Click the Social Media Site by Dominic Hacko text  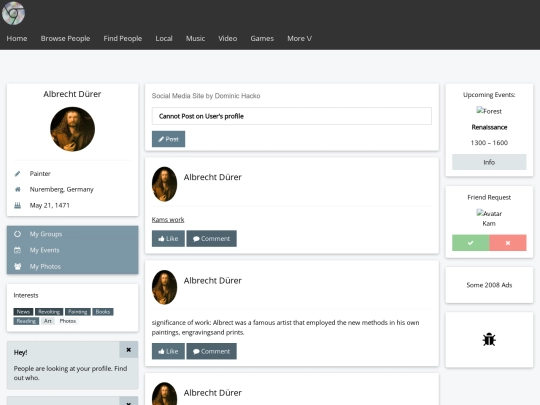coord(206,96)
